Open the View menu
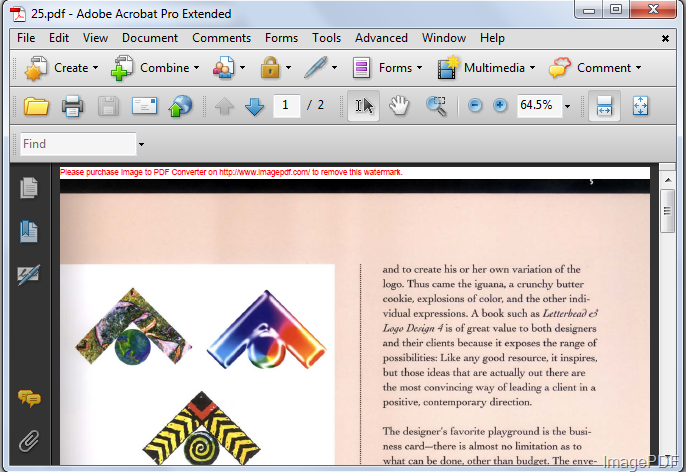The height and width of the screenshot is (472, 686). (x=95, y=38)
